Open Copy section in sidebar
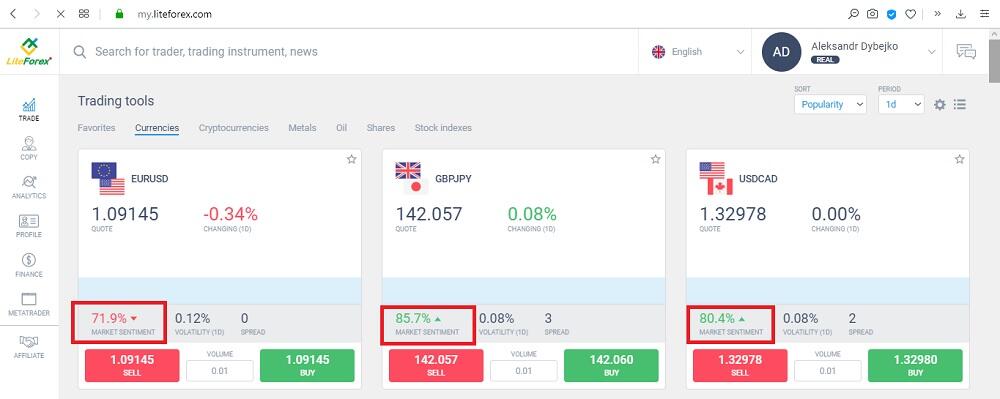 point(29,148)
